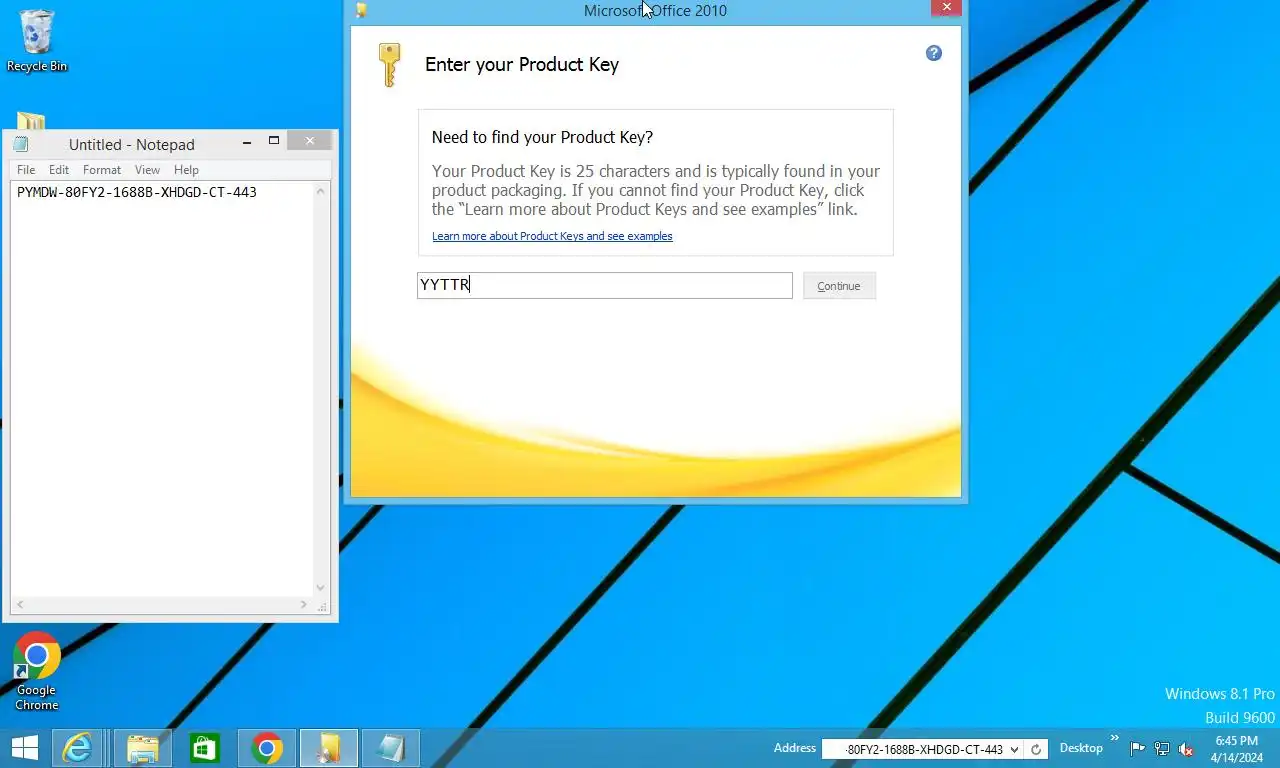Click the Office dialog title bar icon
This screenshot has width=1280, height=768.
pos(361,10)
